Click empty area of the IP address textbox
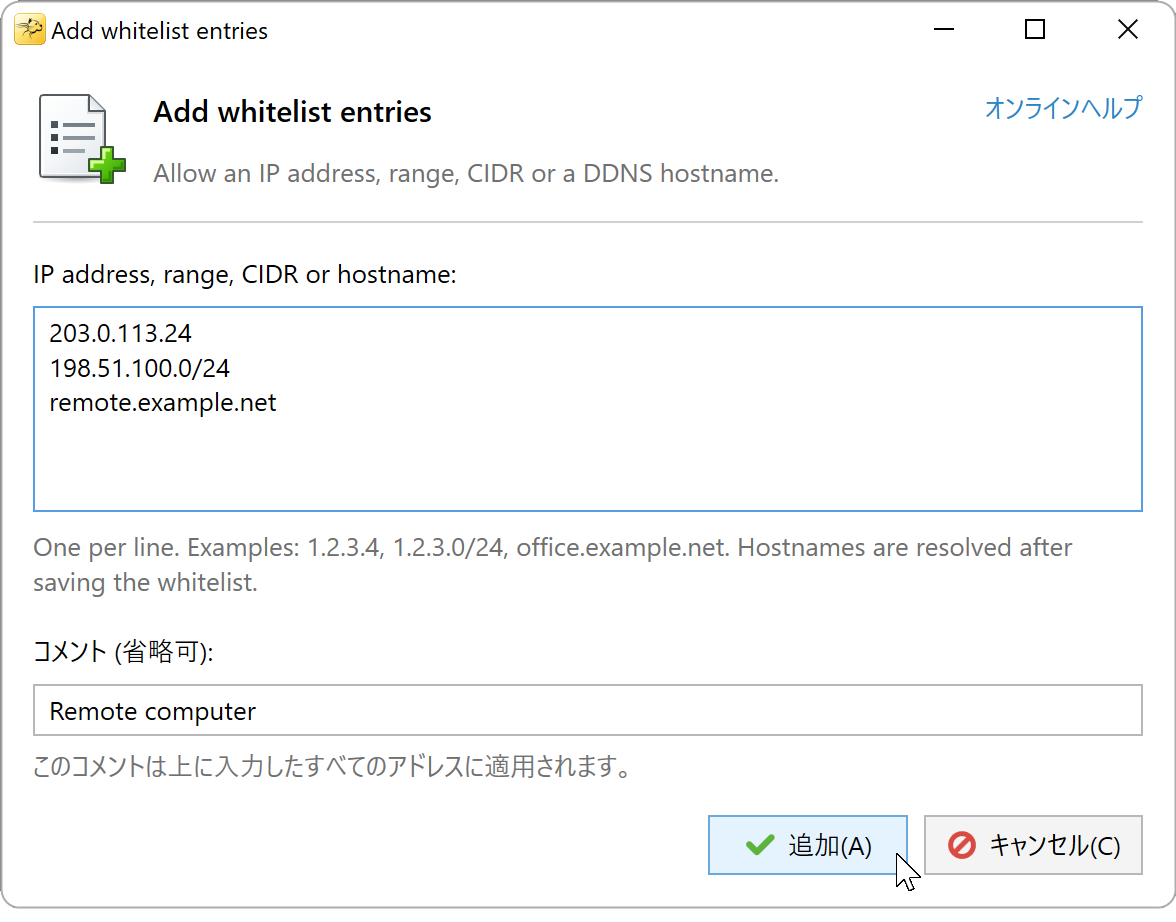 (587, 465)
